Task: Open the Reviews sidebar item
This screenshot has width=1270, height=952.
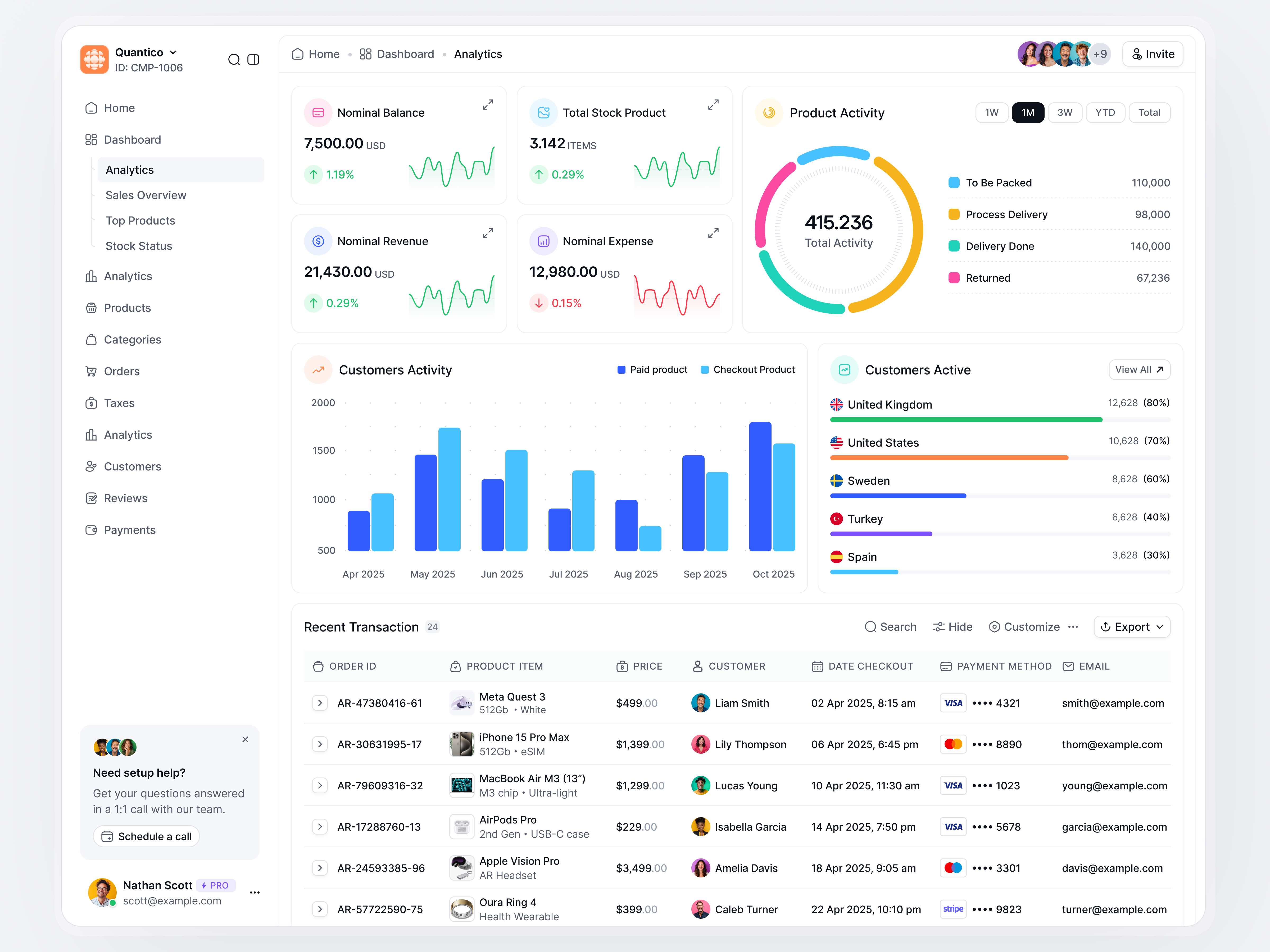Action: coord(125,498)
